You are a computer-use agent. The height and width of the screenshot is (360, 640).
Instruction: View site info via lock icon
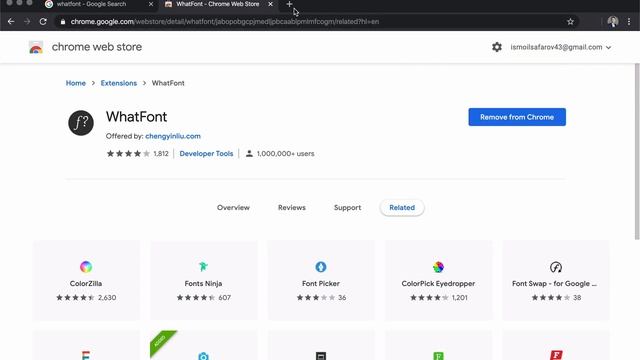[63, 22]
